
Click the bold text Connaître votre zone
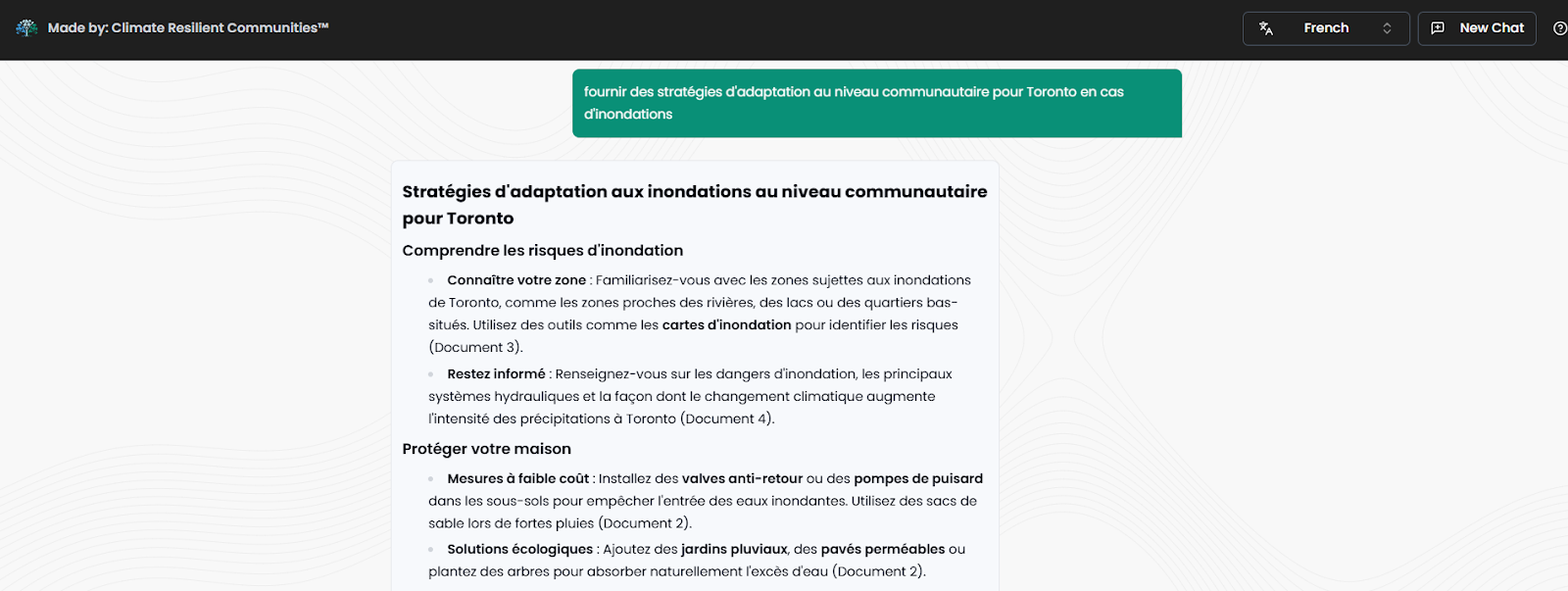516,280
